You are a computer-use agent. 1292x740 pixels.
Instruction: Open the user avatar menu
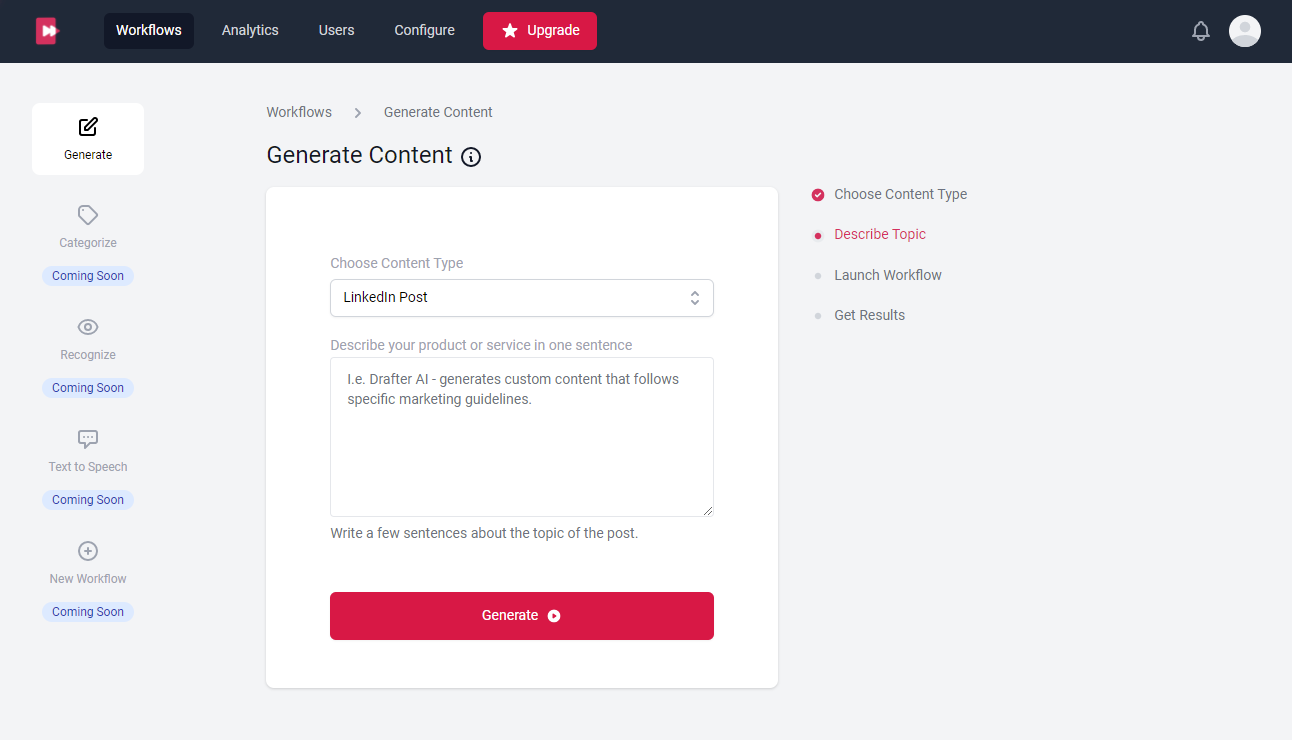1245,31
